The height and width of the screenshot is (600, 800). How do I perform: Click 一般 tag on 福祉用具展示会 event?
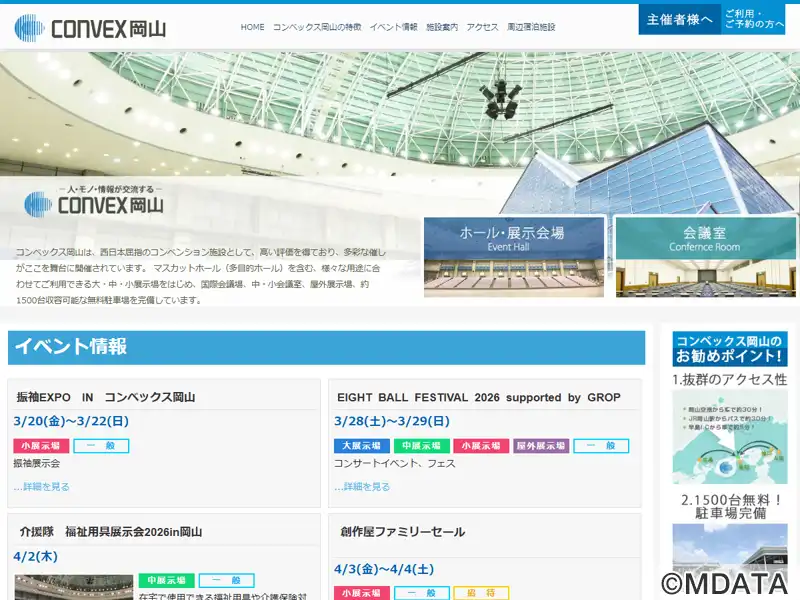click(227, 581)
